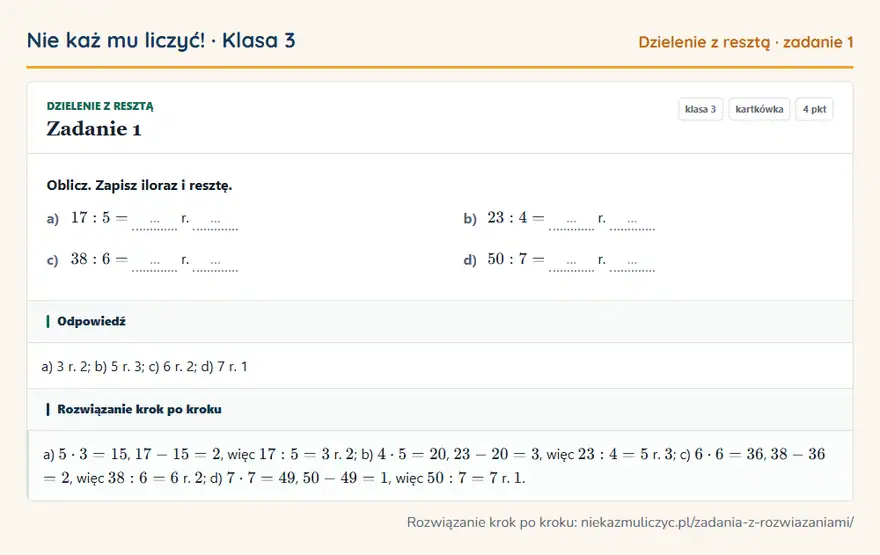This screenshot has height=555, width=880.
Task: Select the remainder blank for 23 : 4
Action: (632, 222)
